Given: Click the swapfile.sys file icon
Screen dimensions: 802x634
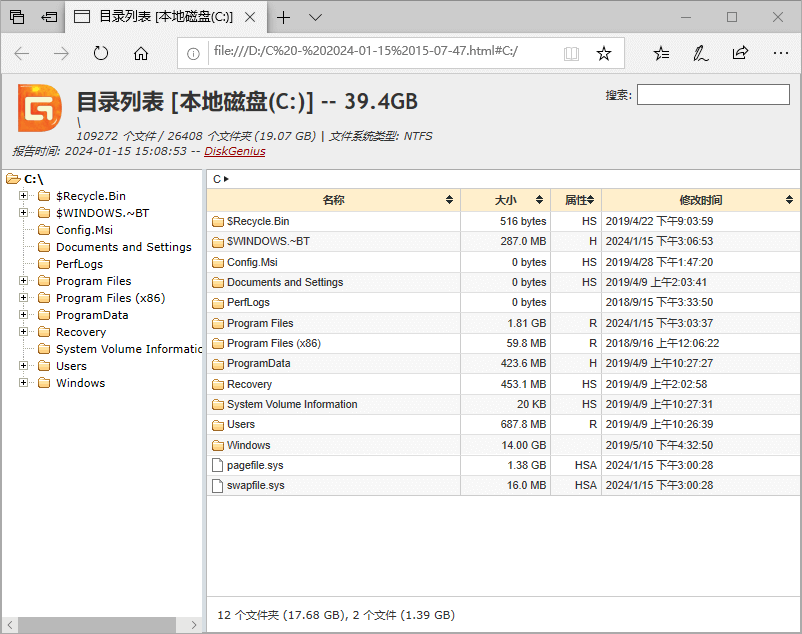Looking at the screenshot, I should [218, 485].
